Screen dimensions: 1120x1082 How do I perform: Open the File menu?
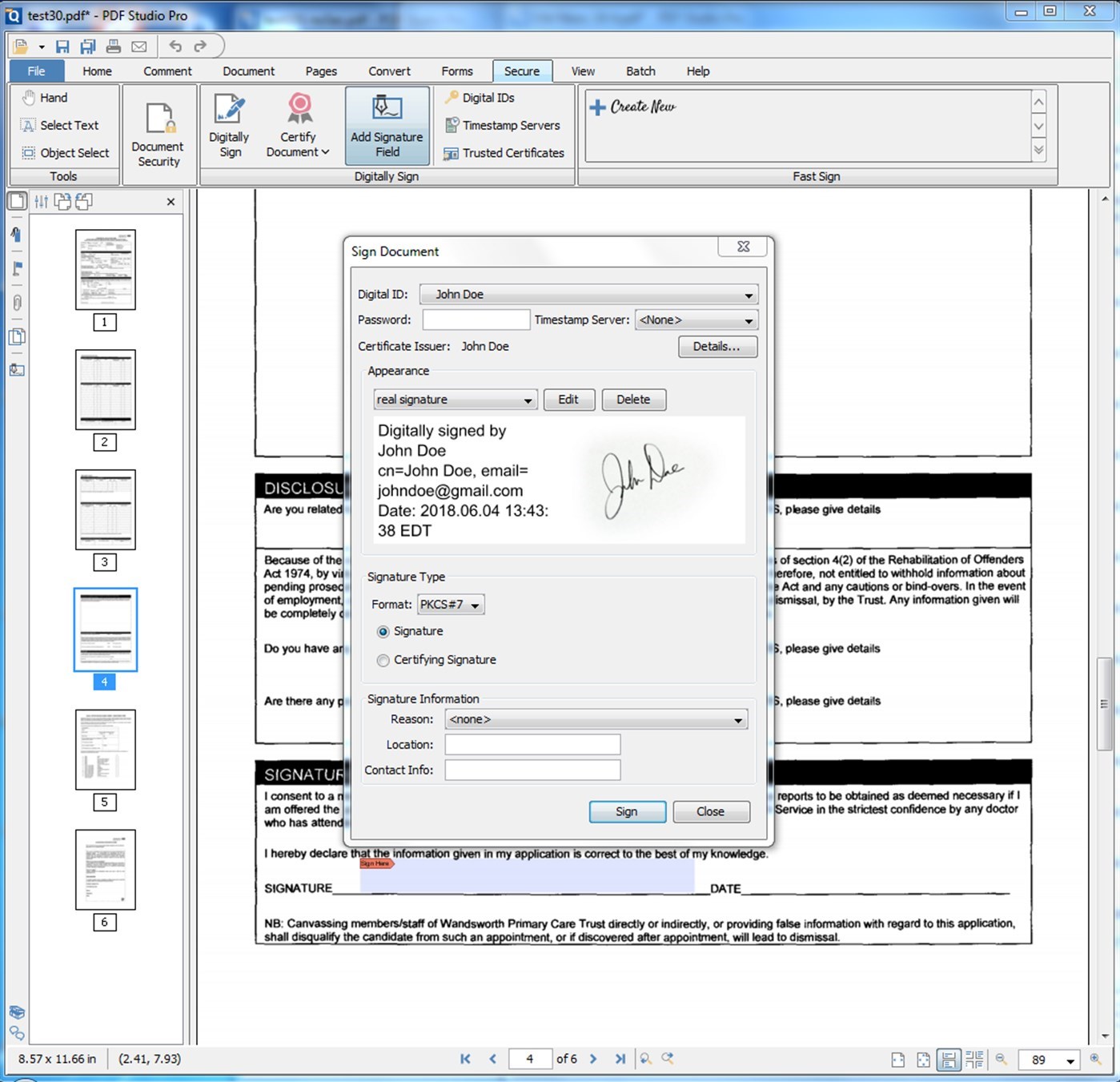(x=36, y=71)
